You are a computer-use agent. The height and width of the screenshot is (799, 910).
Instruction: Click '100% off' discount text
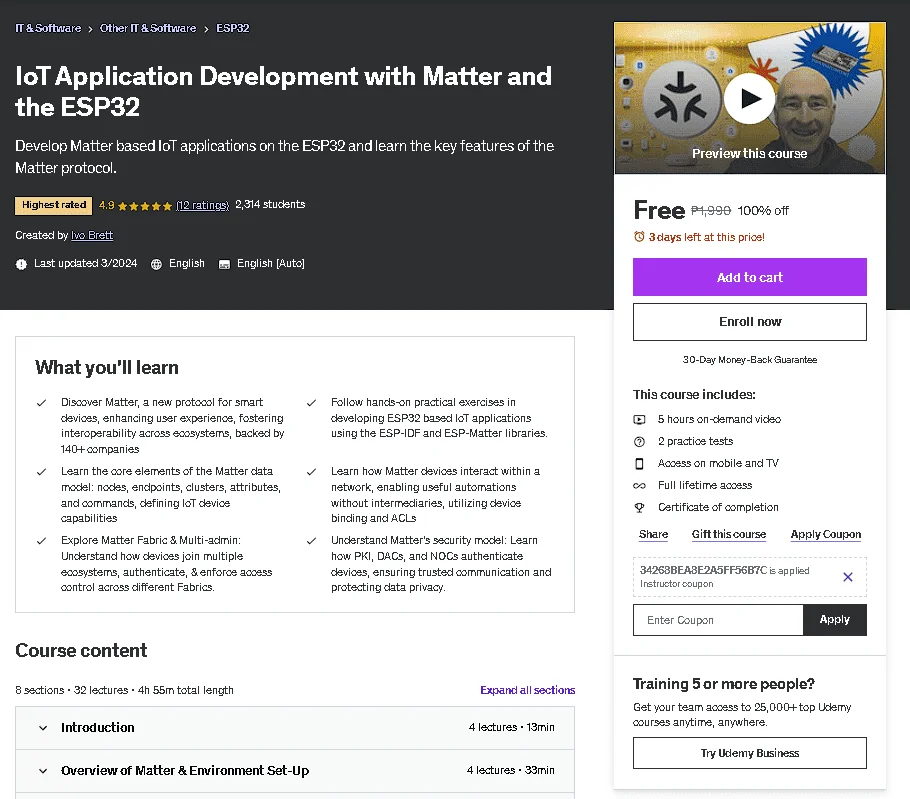pyautogui.click(x=763, y=211)
